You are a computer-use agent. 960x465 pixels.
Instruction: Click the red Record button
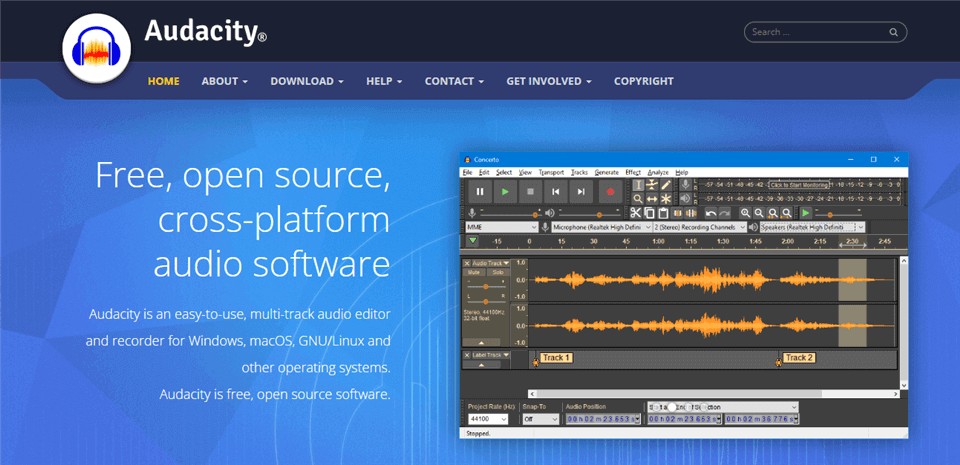click(610, 192)
